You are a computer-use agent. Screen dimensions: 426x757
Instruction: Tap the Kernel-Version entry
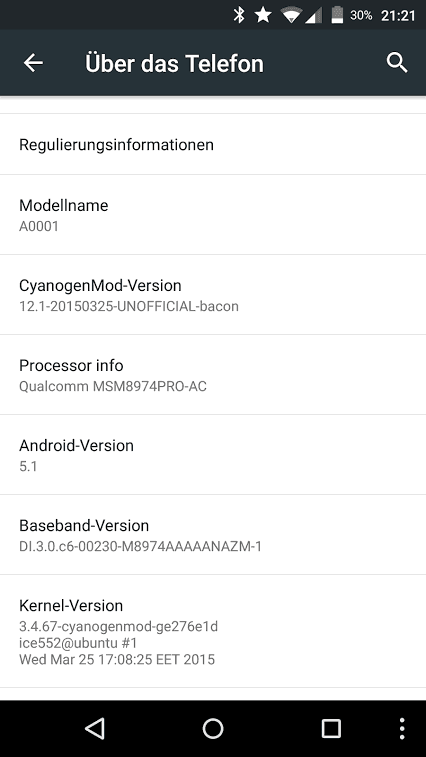coord(213,631)
